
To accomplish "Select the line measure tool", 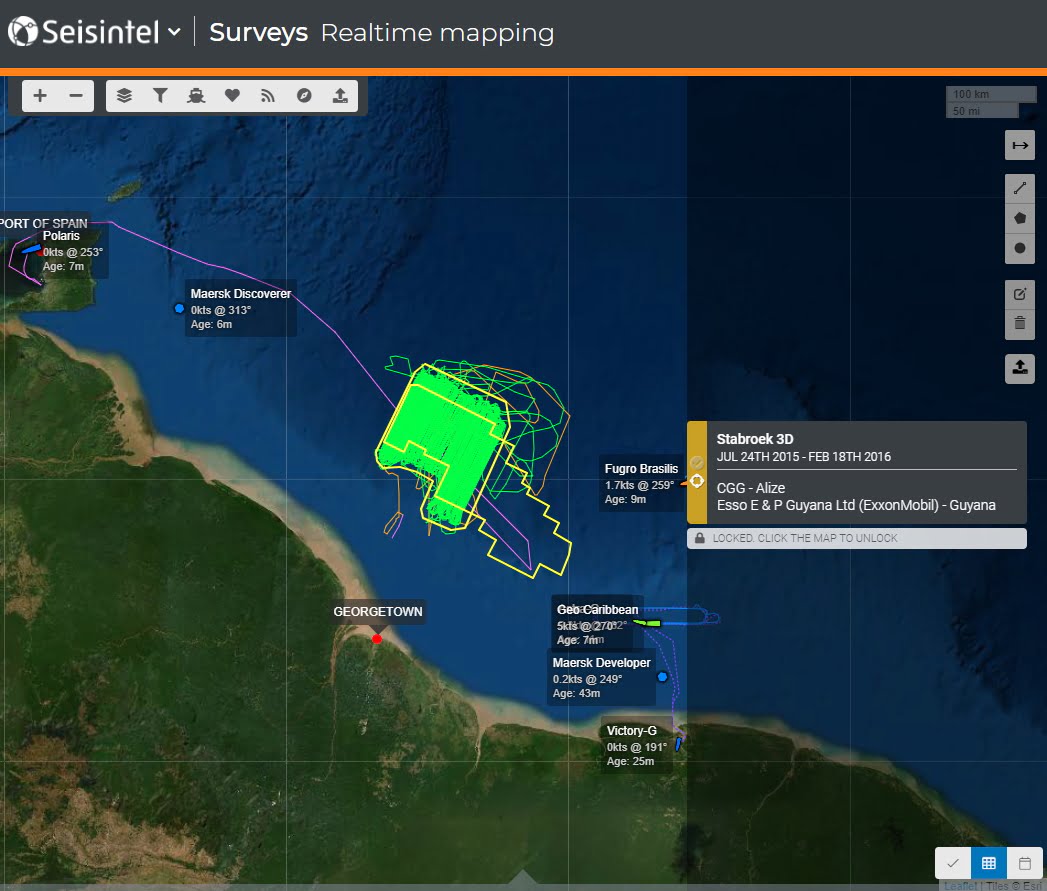I will point(1020,188).
